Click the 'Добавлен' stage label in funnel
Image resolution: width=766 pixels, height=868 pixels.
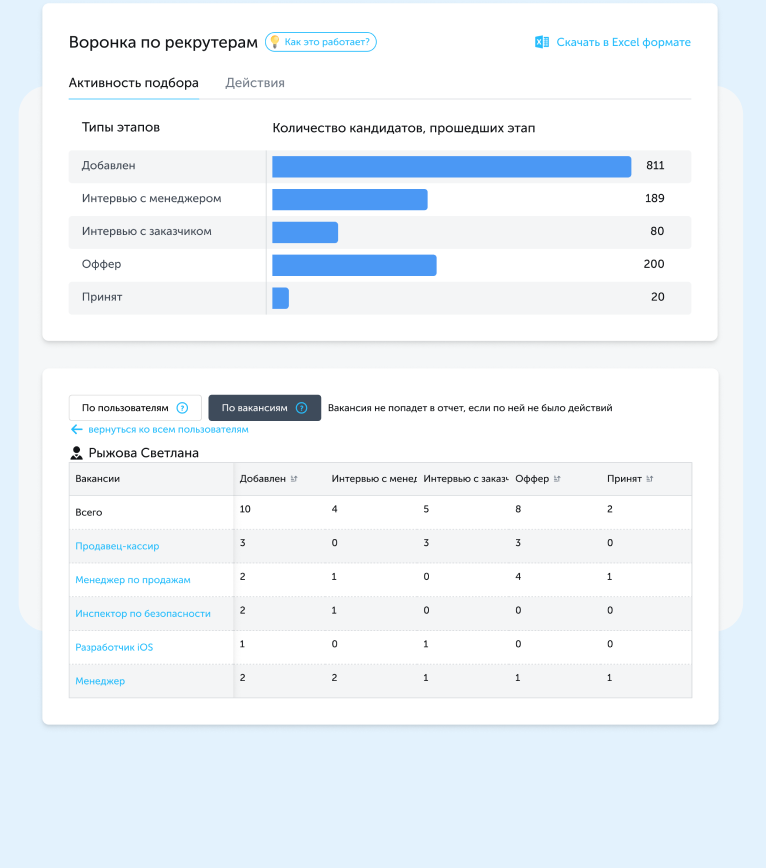(108, 166)
